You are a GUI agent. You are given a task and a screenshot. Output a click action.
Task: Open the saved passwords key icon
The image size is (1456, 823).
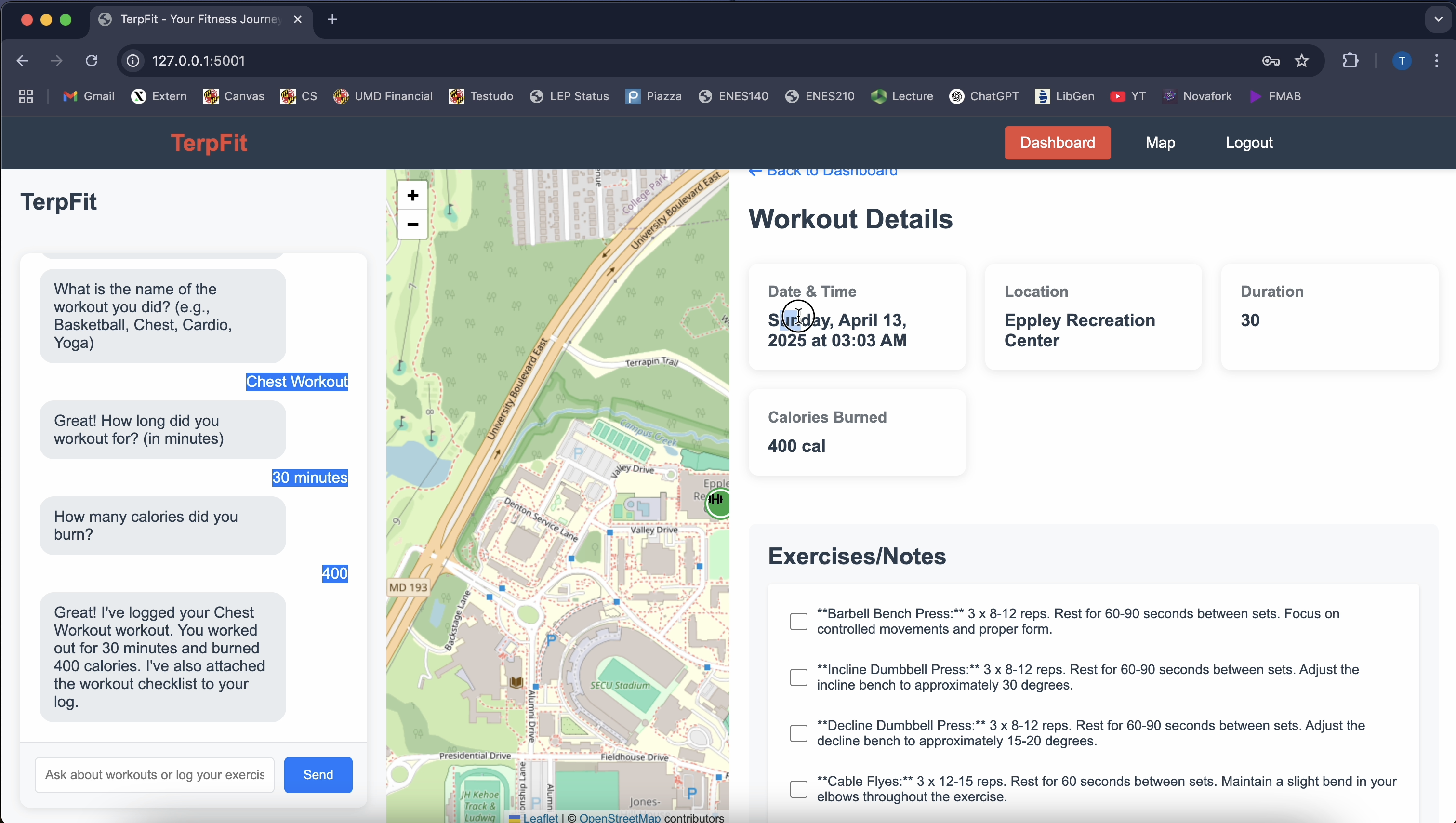[x=1271, y=61]
